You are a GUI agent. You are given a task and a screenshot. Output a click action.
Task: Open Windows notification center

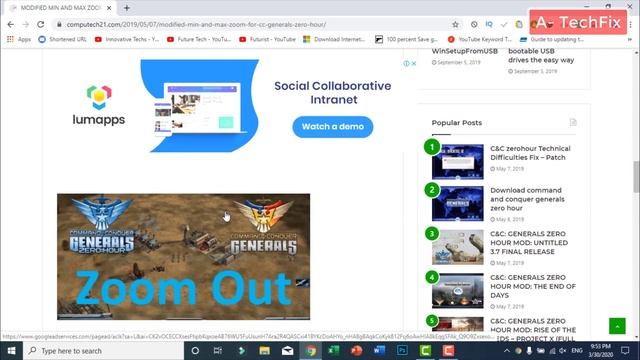pyautogui.click(x=625, y=351)
